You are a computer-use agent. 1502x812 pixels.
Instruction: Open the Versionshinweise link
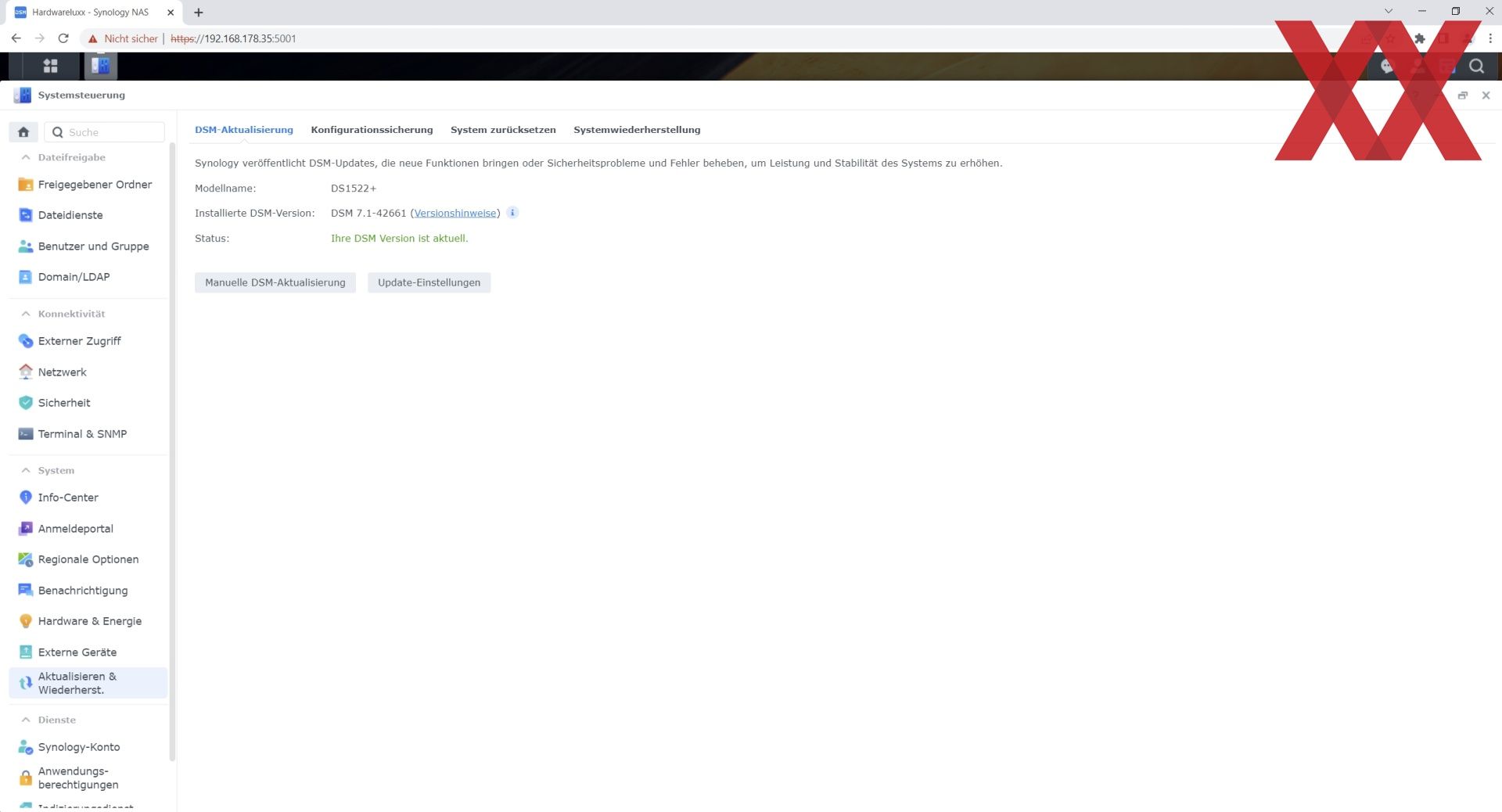tap(455, 213)
